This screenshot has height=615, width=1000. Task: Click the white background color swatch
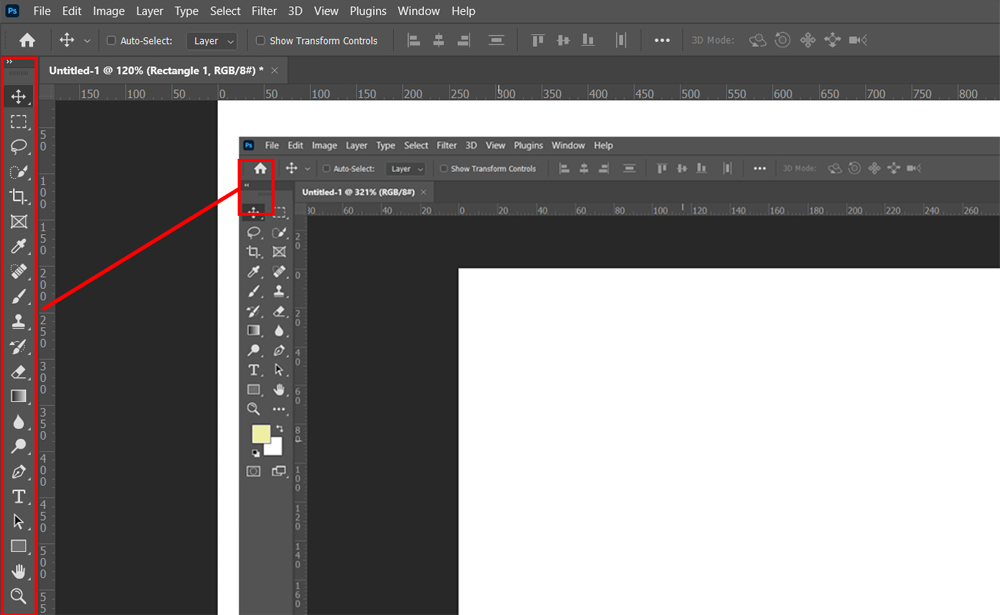pos(275,448)
